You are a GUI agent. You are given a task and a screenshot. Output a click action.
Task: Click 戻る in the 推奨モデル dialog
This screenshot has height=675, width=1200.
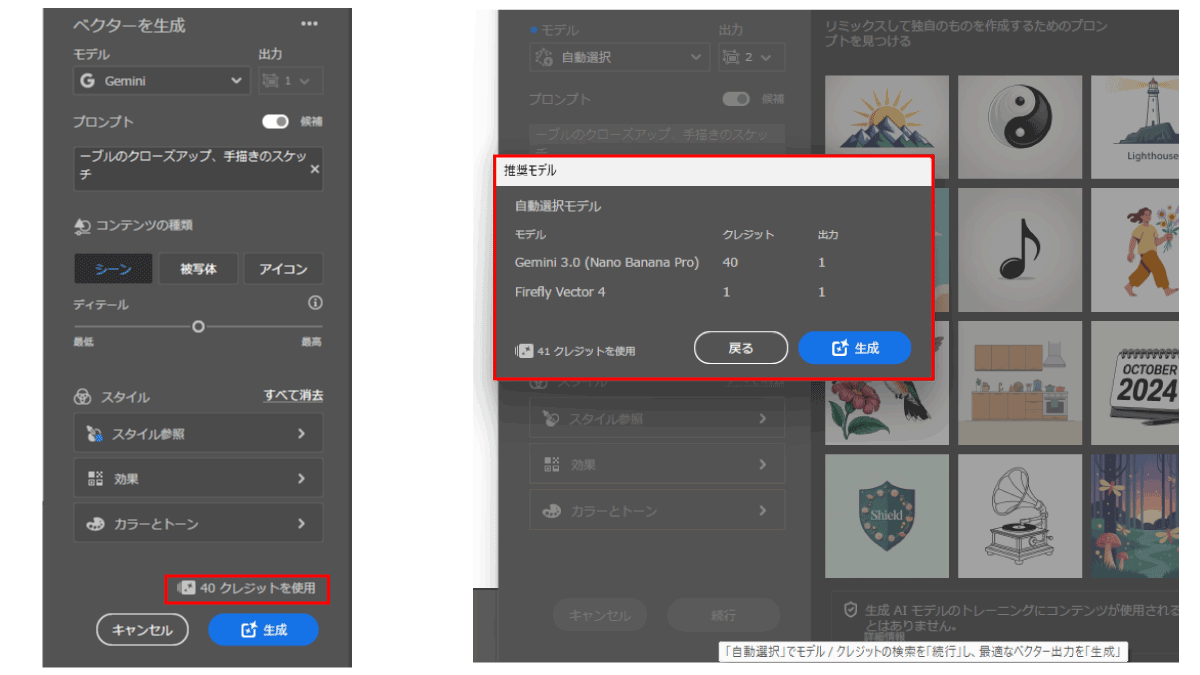[x=741, y=348]
